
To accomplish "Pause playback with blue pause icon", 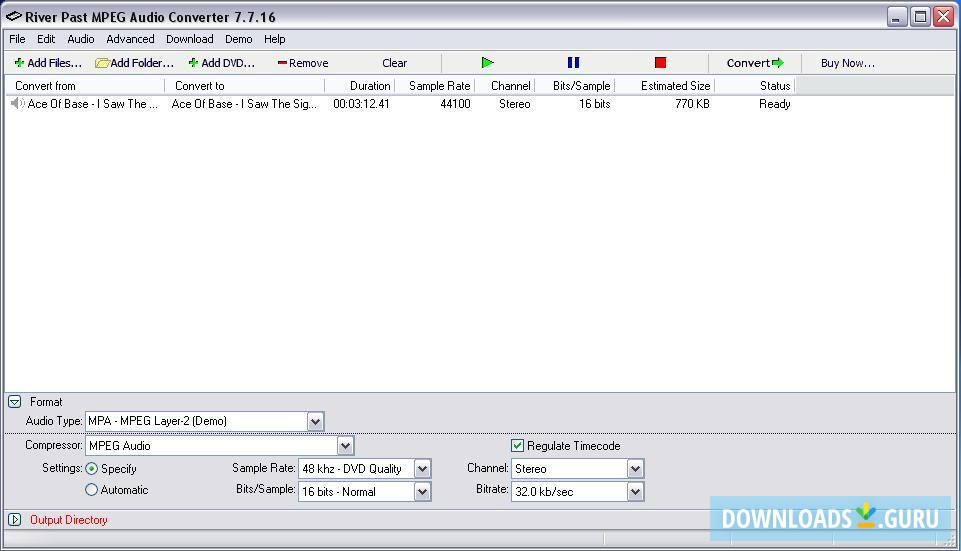I will pyautogui.click(x=573, y=63).
